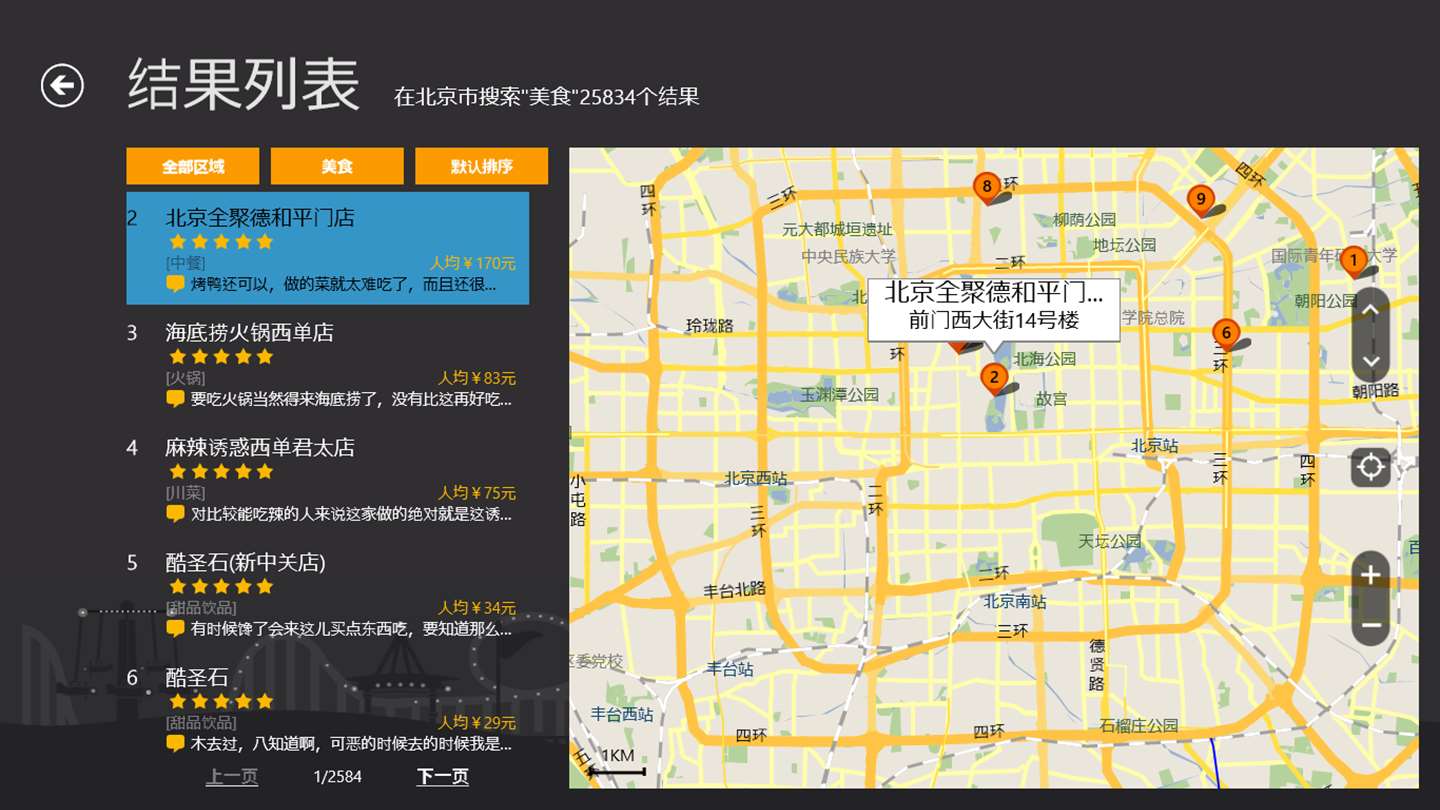Click the 人均￥29元 price label
Viewport: 1440px width, 810px height.
pyautogui.click(x=477, y=722)
